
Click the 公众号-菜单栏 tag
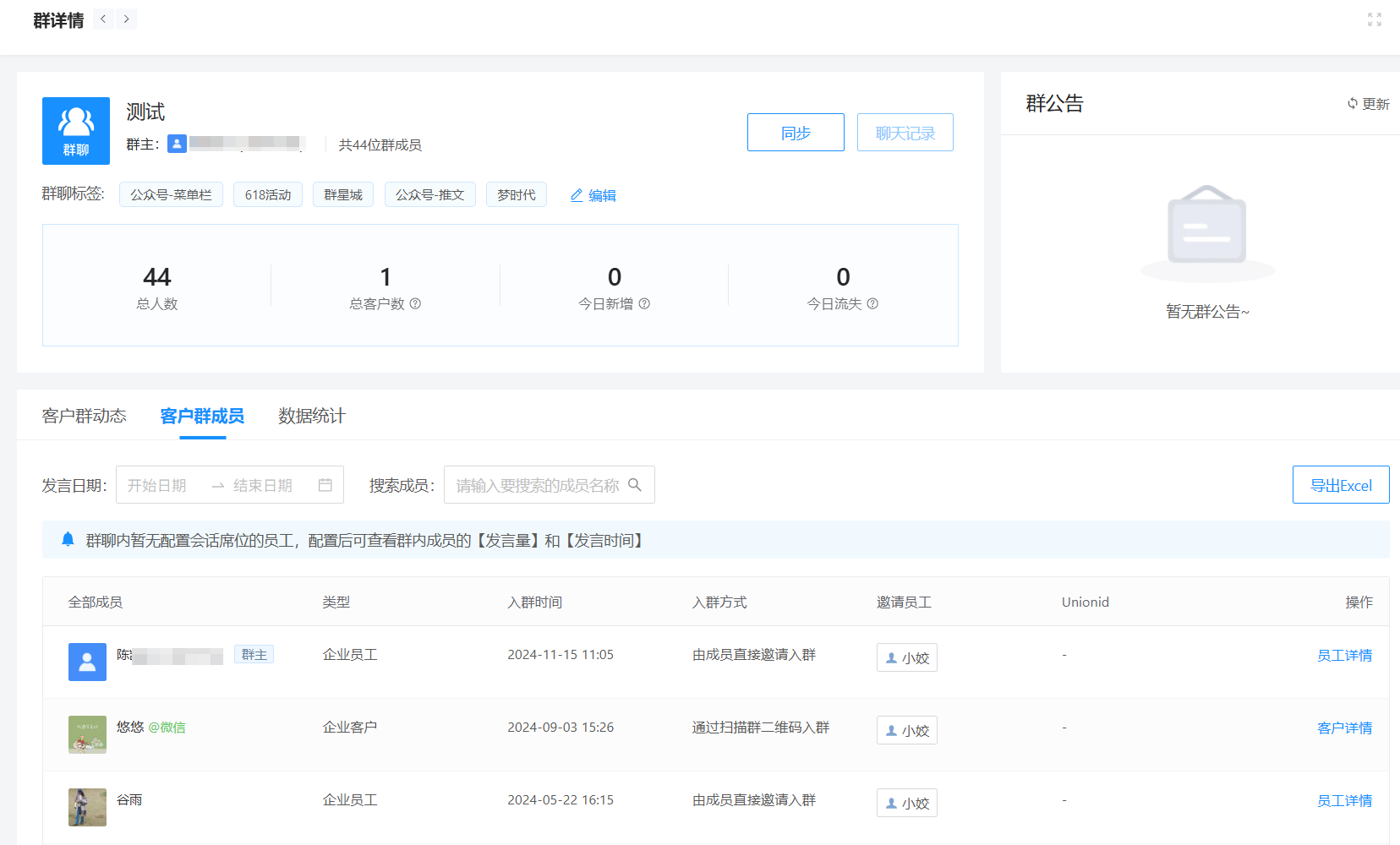(171, 194)
